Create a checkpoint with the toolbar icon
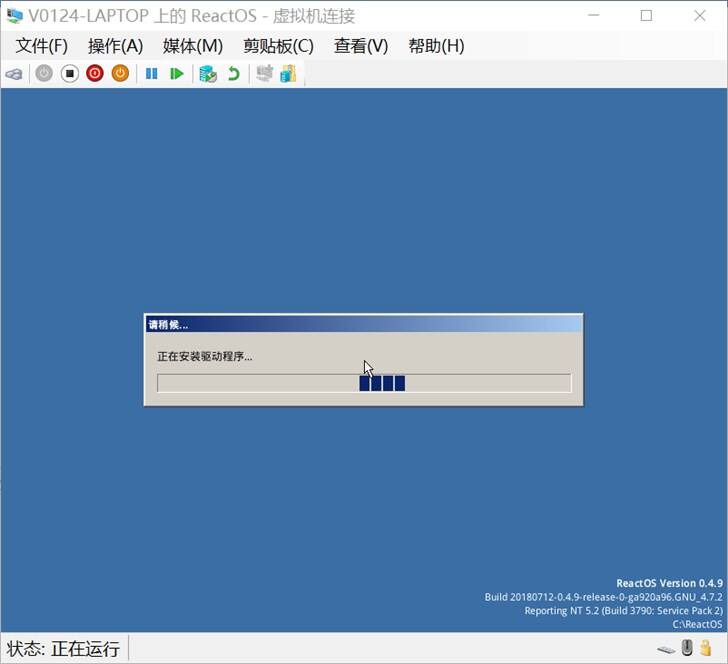Viewport: 728px width, 664px height. coord(208,73)
